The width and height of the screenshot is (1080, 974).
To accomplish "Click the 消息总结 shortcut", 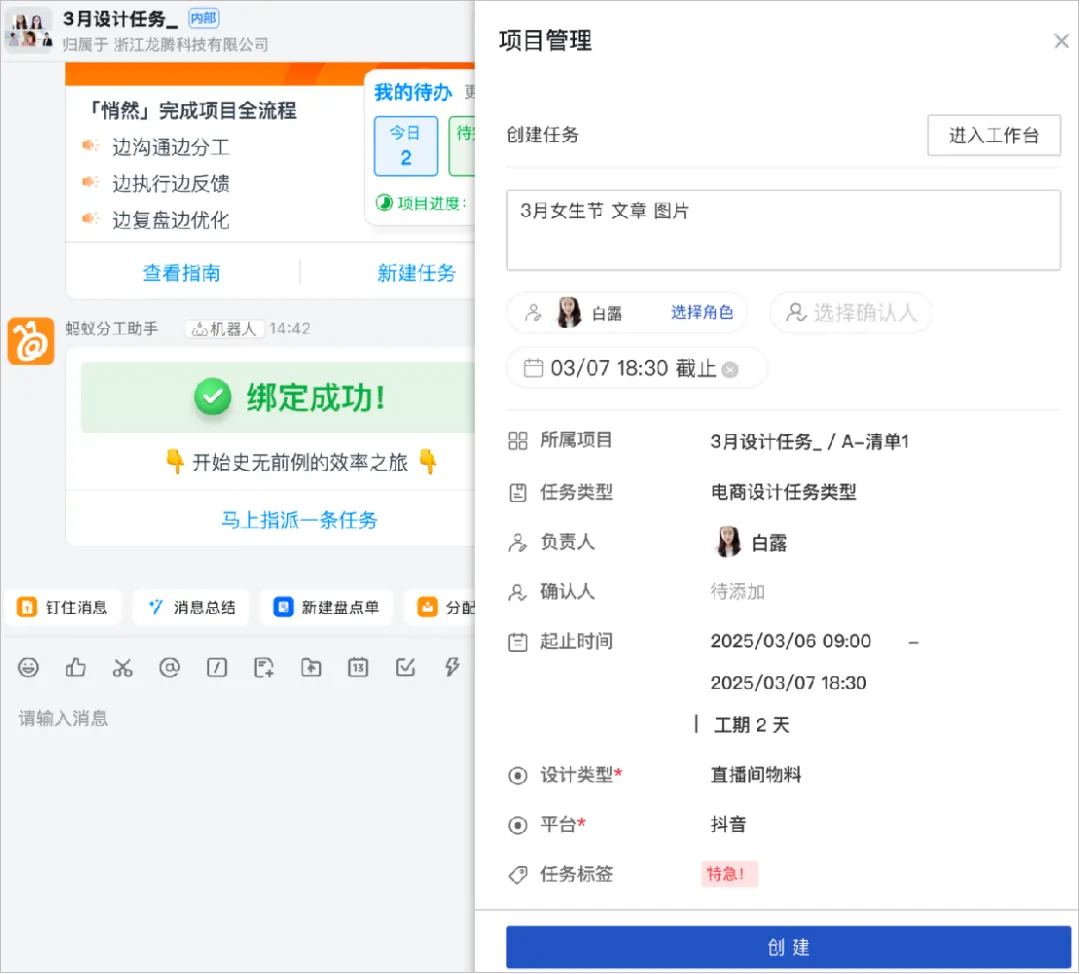I will (191, 608).
